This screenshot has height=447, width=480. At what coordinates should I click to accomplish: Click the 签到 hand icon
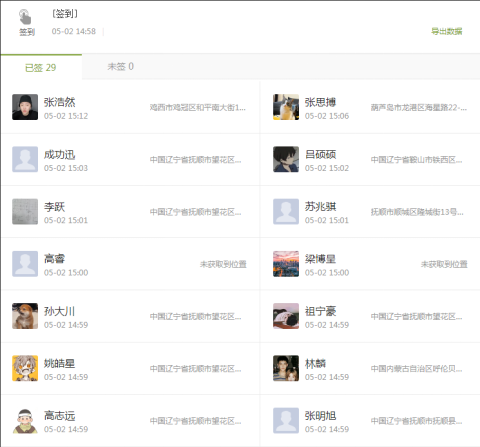pyautogui.click(x=25, y=17)
